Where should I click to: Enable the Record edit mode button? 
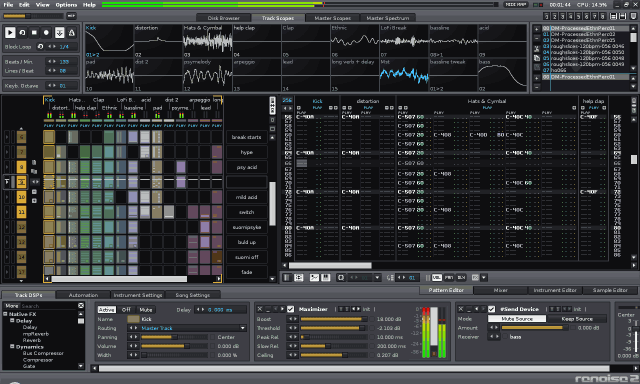coord(47,33)
